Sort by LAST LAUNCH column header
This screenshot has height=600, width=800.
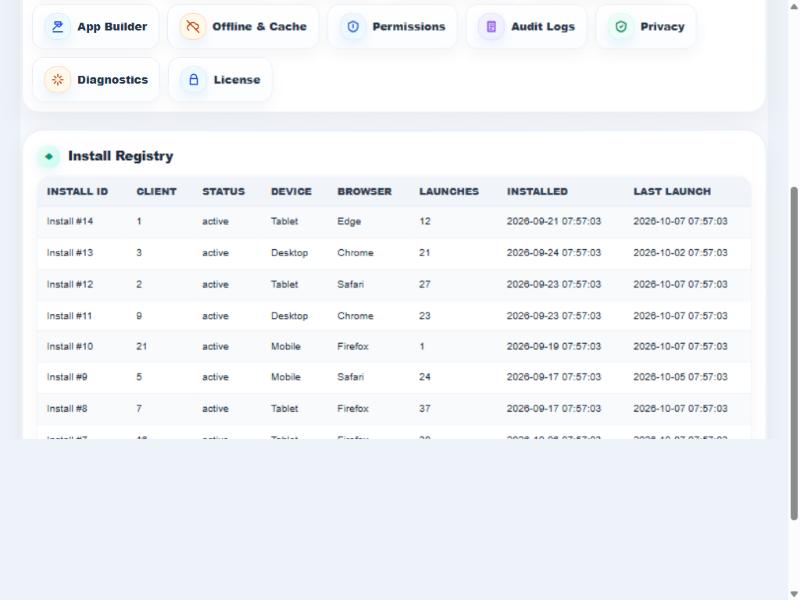click(x=672, y=191)
